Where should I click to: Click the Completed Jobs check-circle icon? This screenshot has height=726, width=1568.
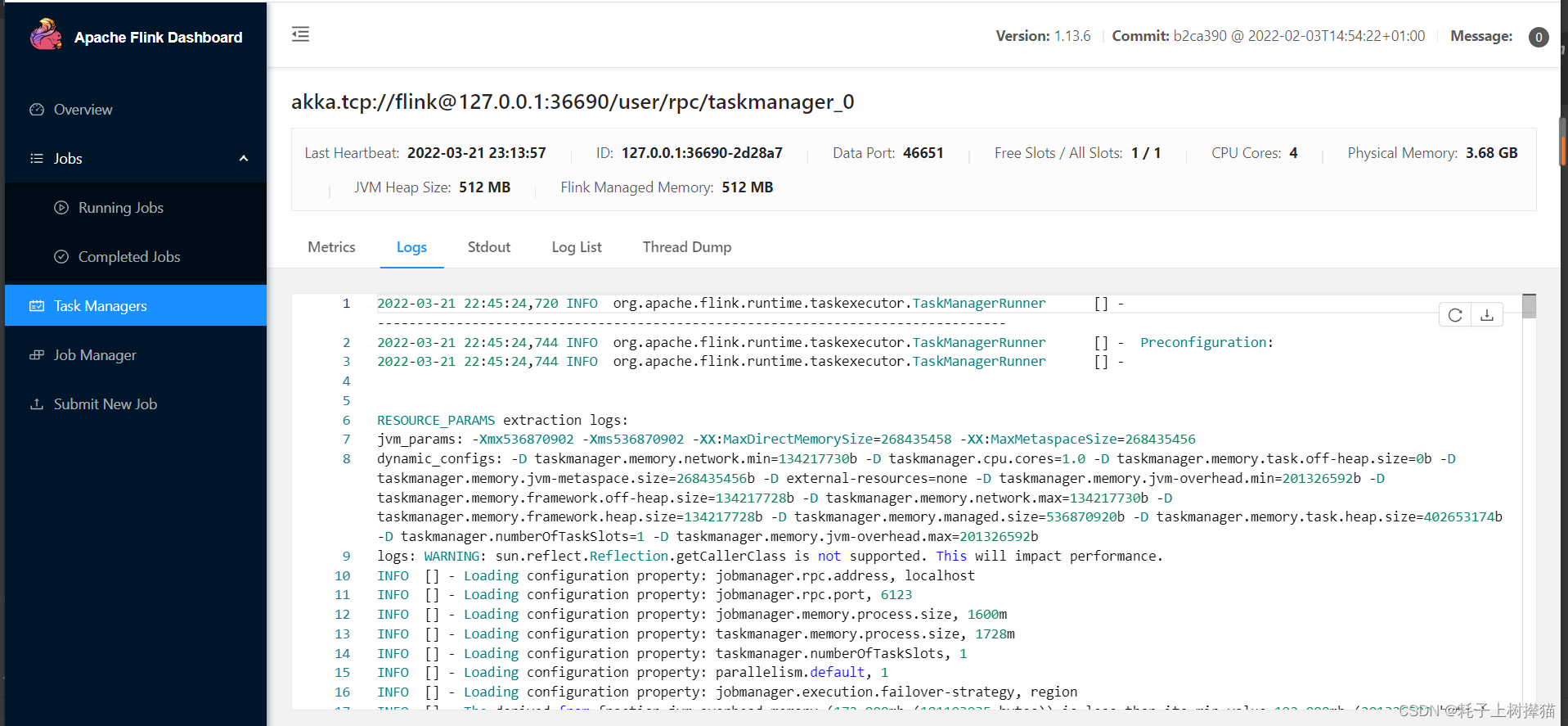[x=61, y=257]
